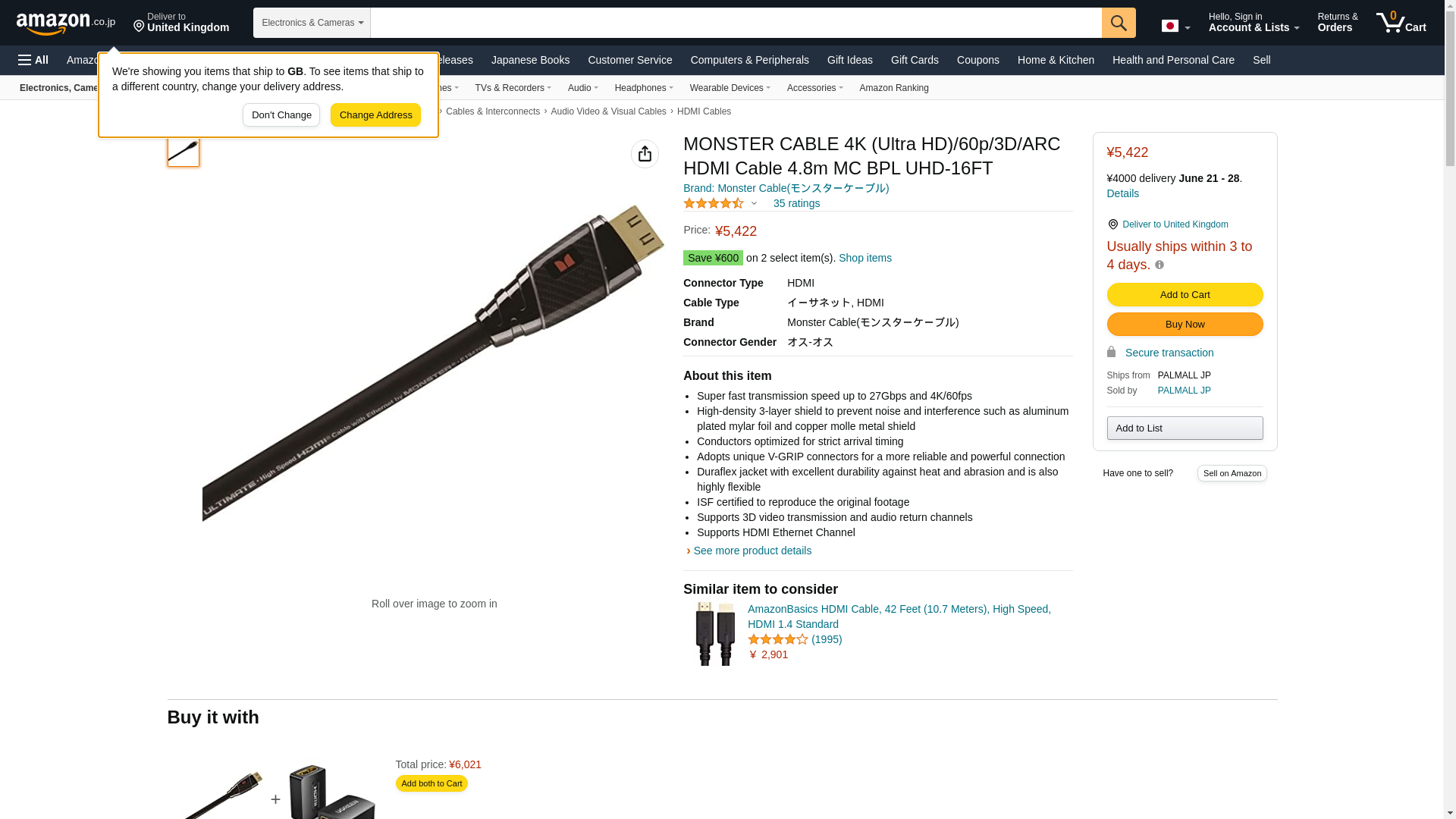Image resolution: width=1456 pixels, height=819 pixels.
Task: Expand Electronics & Cameras search category dropdown
Action: pyautogui.click(x=312, y=23)
